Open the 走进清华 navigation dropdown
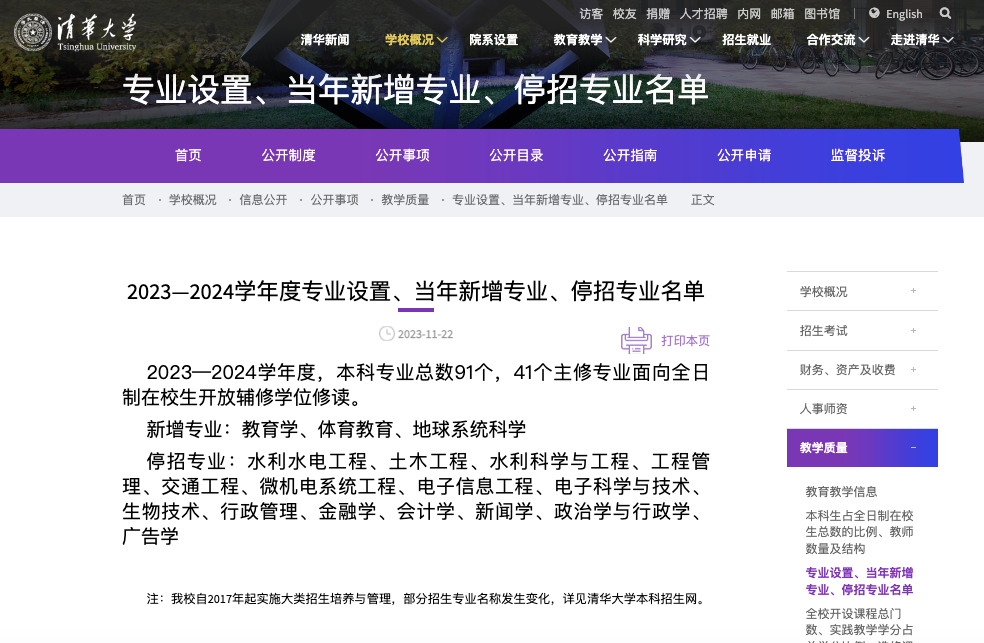 (x=921, y=40)
